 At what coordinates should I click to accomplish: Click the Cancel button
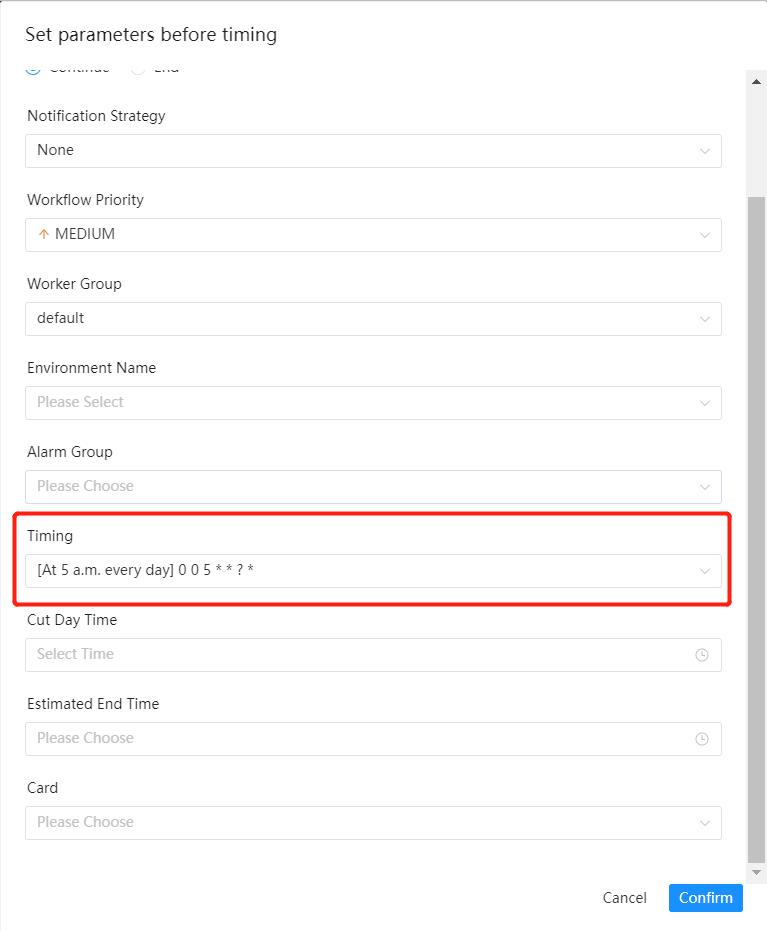click(x=624, y=898)
